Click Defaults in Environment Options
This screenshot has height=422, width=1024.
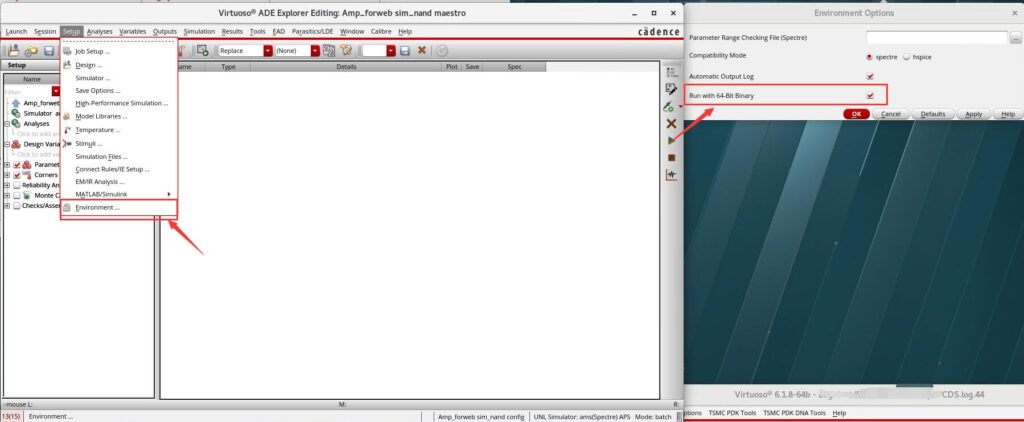(933, 114)
